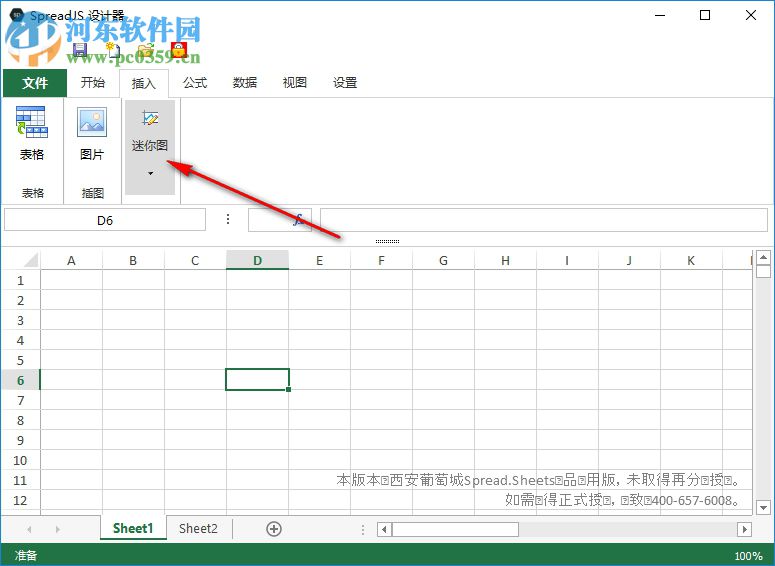775x566 pixels.
Task: Select column F header
Action: pyautogui.click(x=381, y=261)
